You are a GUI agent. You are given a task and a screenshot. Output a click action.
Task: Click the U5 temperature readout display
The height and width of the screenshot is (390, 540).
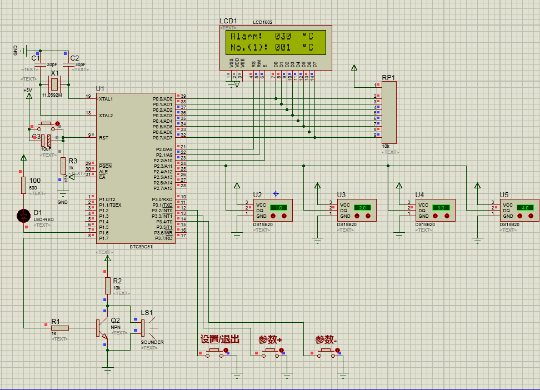tap(525, 208)
